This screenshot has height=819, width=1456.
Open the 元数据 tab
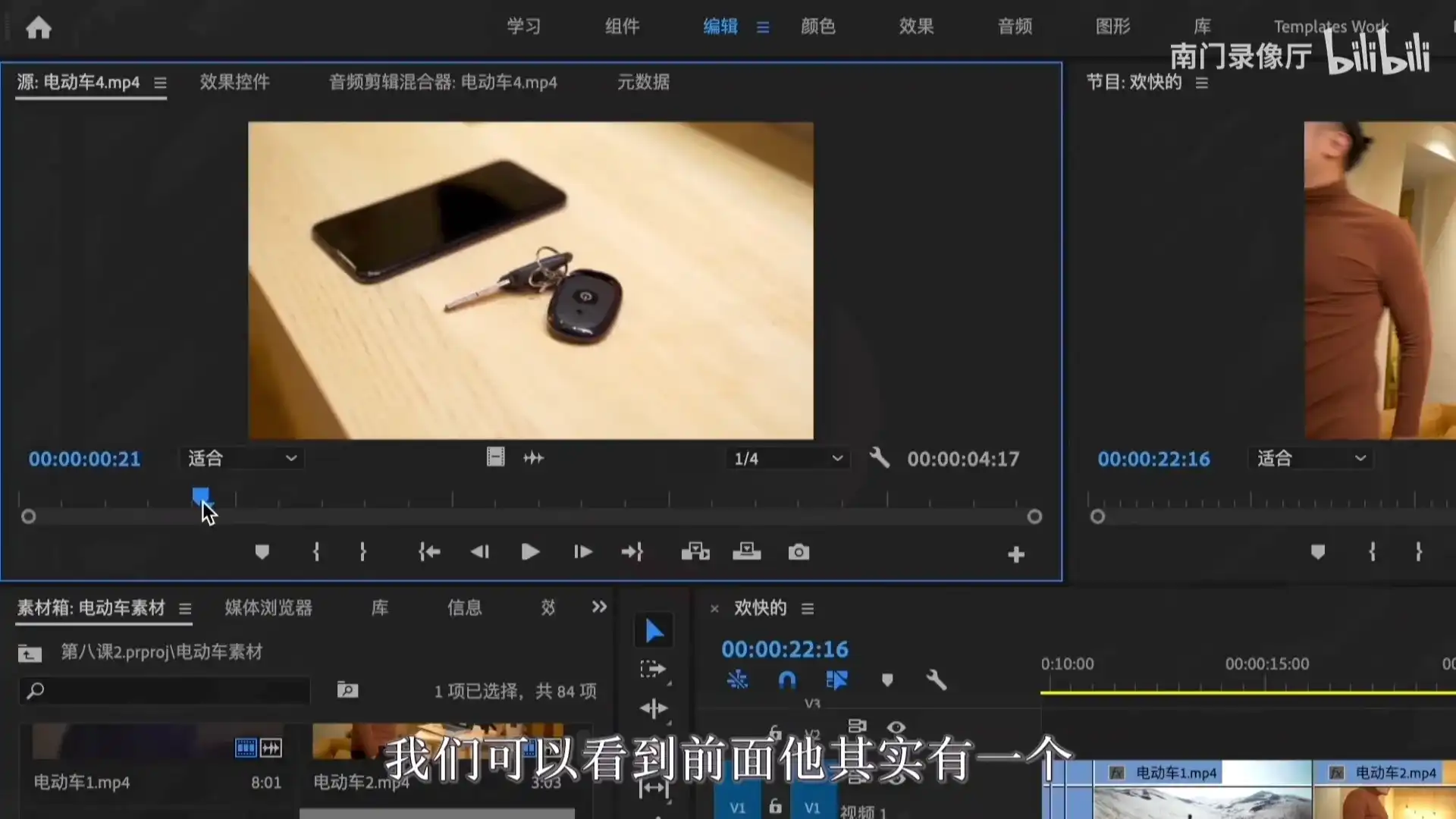(x=643, y=82)
